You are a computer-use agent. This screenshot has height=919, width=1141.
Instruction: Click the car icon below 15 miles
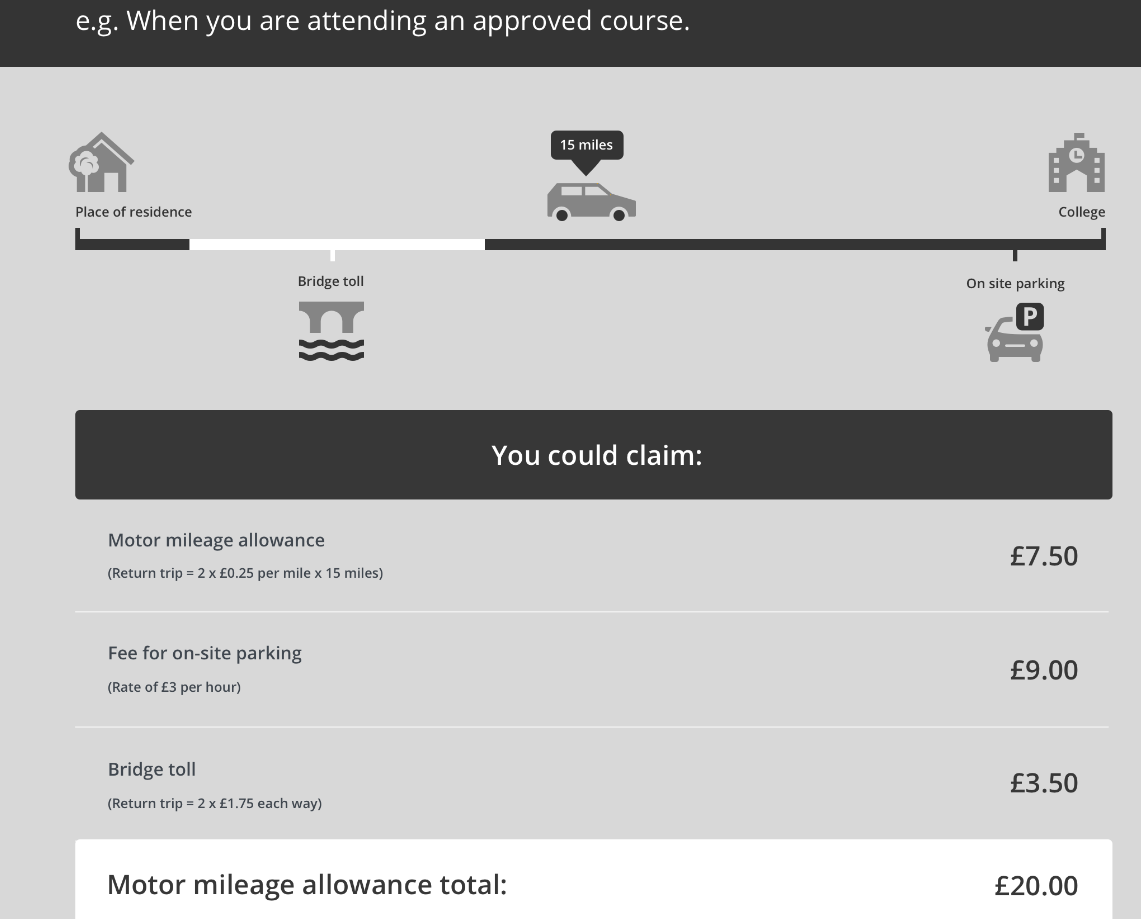[591, 201]
